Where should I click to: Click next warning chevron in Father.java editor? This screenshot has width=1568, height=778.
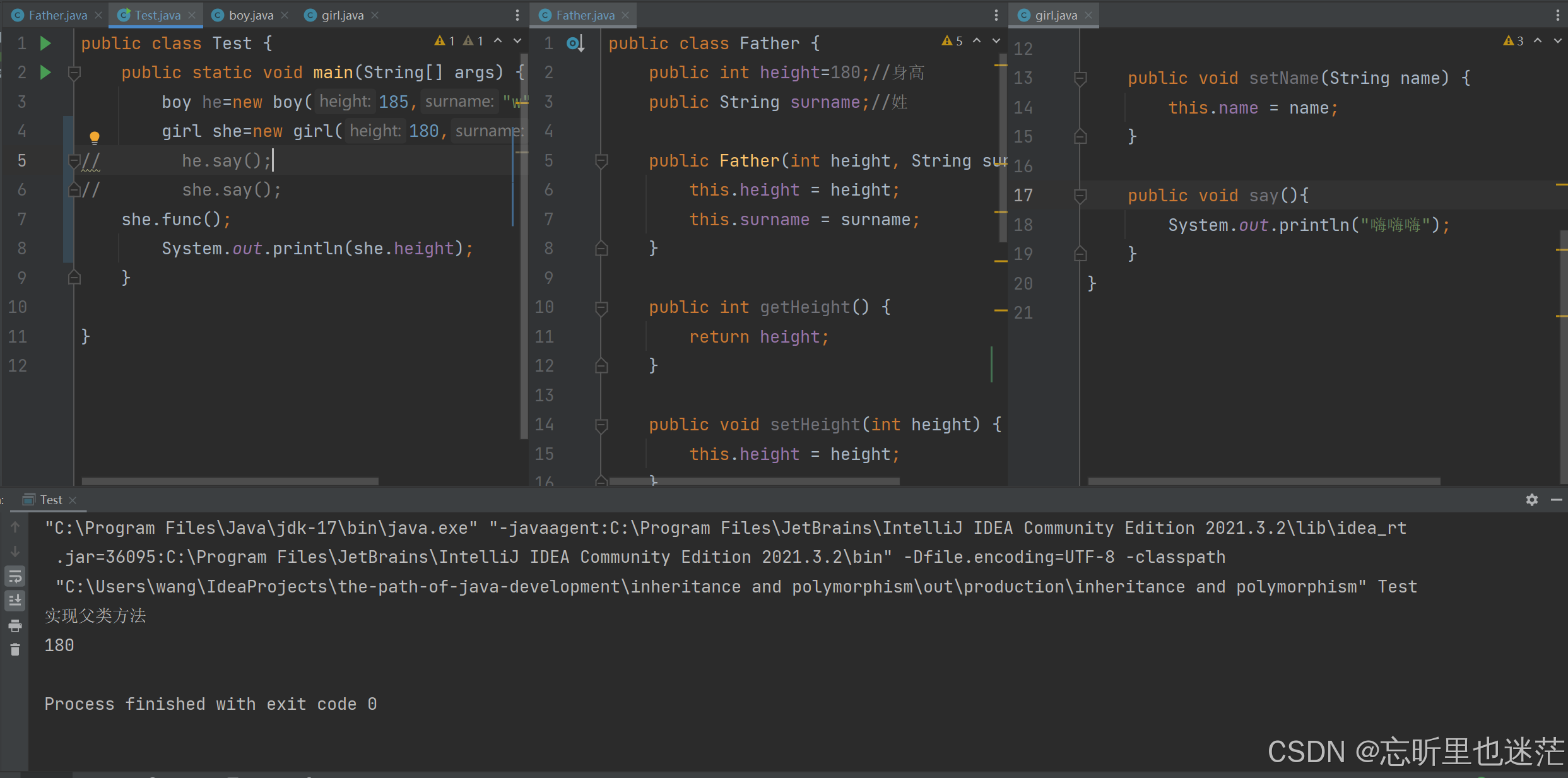(996, 40)
